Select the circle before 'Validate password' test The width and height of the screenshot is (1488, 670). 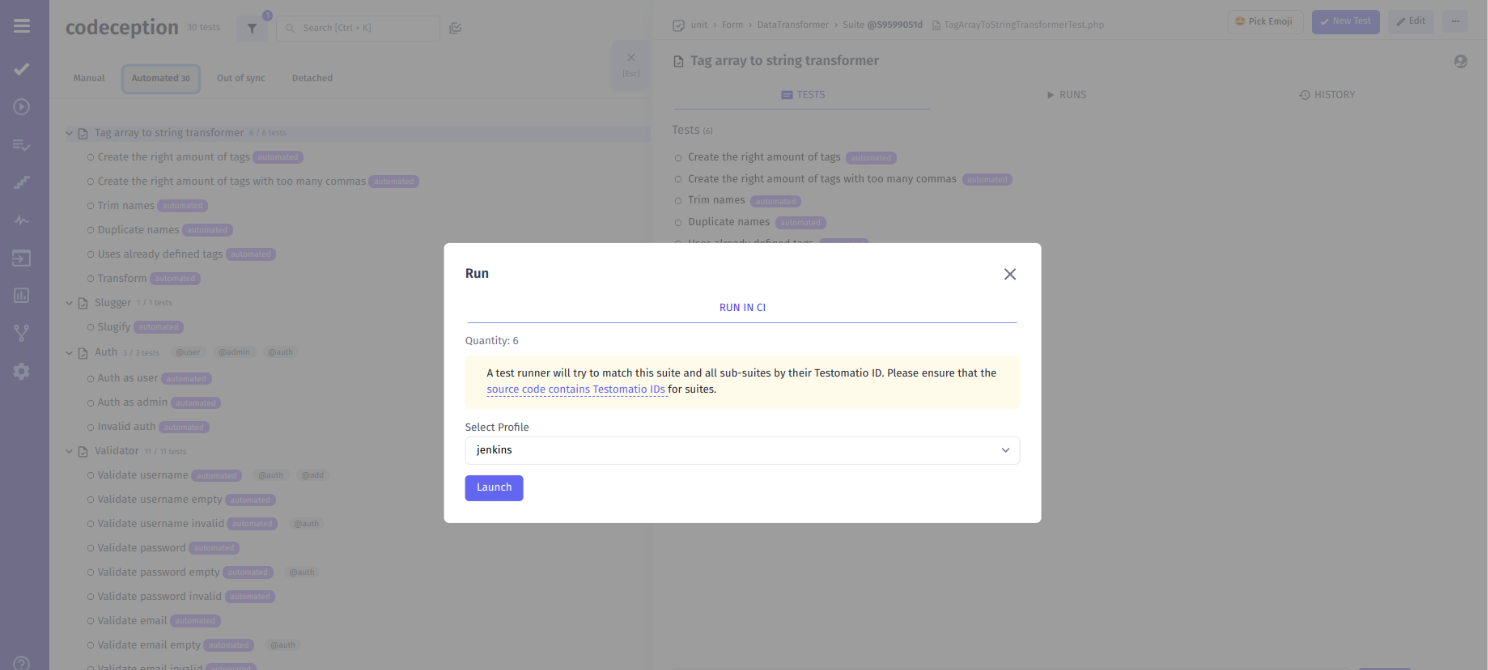[91, 547]
